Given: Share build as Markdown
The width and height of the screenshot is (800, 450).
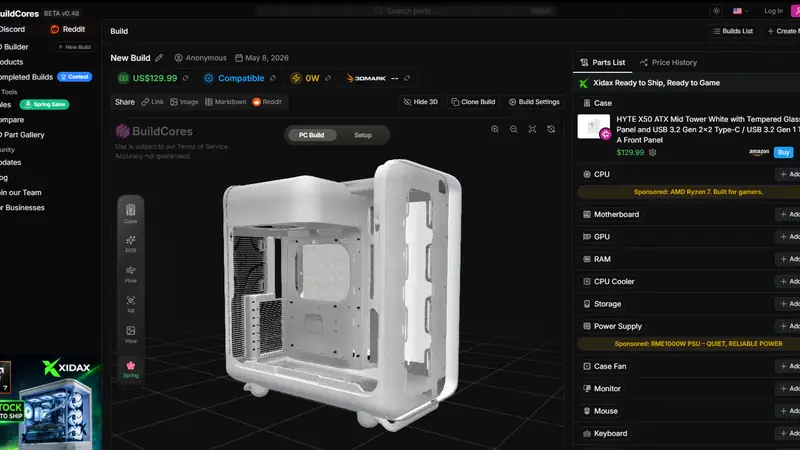Looking at the screenshot, I should (226, 102).
